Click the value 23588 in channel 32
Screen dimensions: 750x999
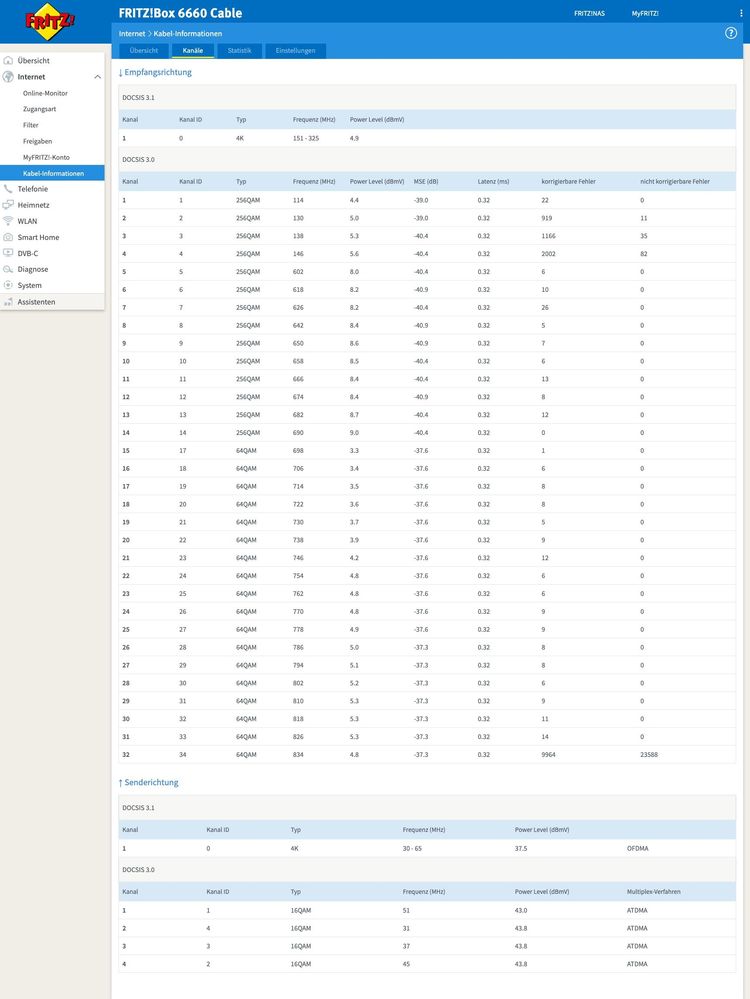649,754
